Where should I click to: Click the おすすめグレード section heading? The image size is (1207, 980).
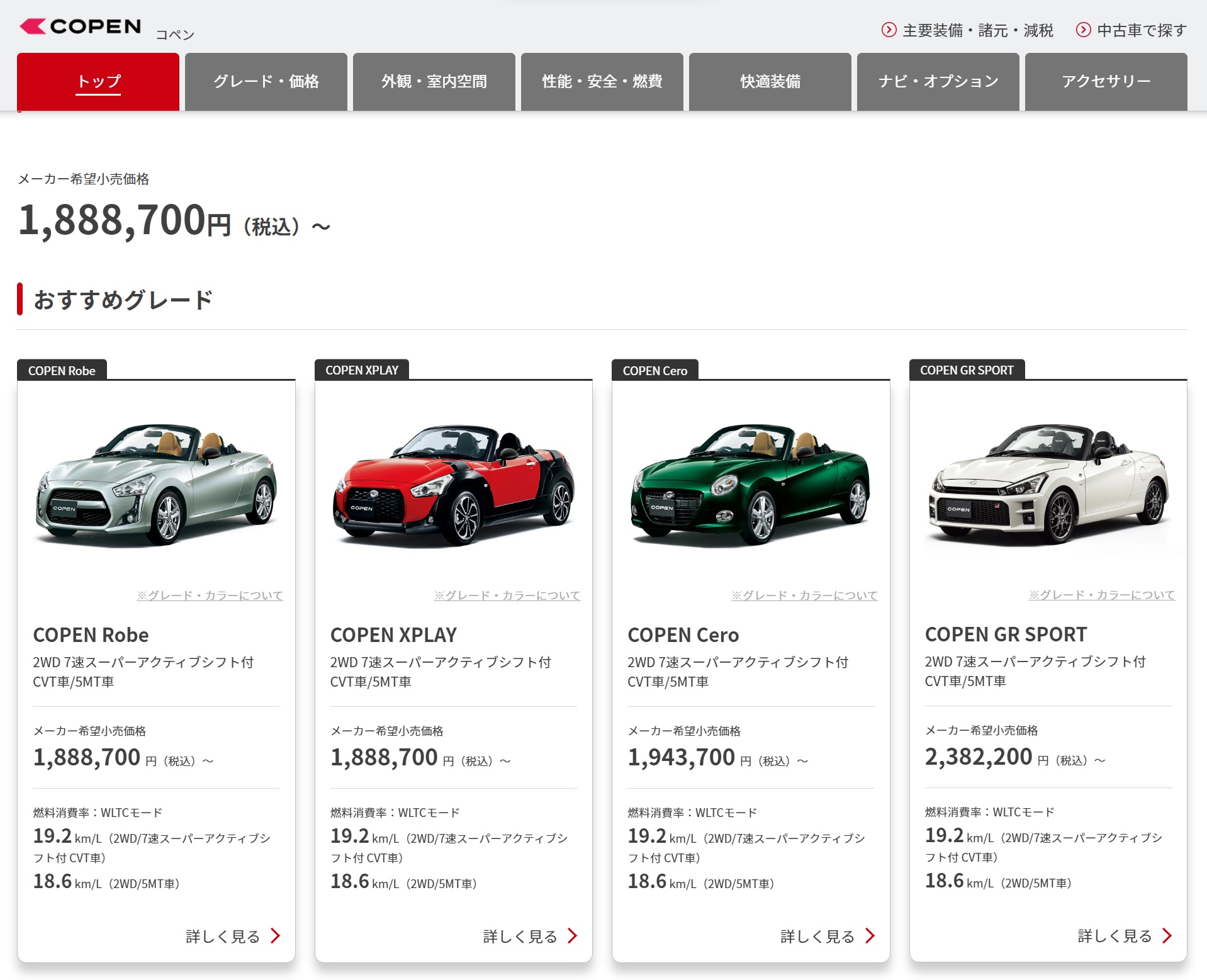pyautogui.click(x=123, y=300)
